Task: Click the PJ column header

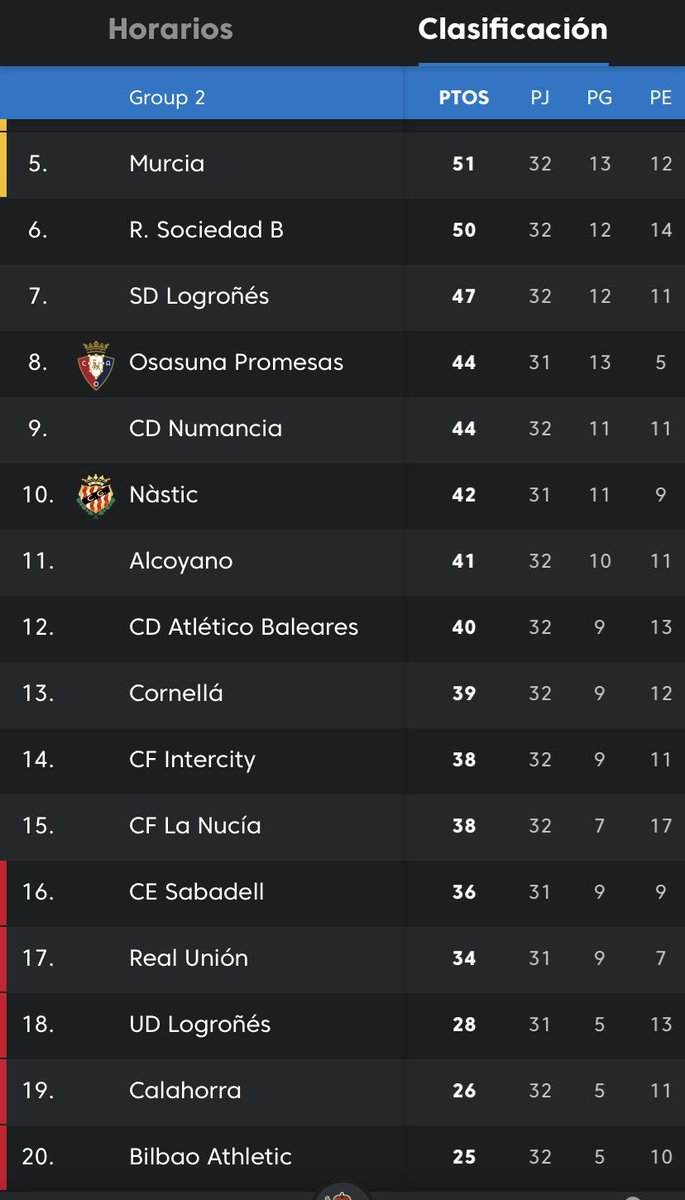Action: coord(540,98)
